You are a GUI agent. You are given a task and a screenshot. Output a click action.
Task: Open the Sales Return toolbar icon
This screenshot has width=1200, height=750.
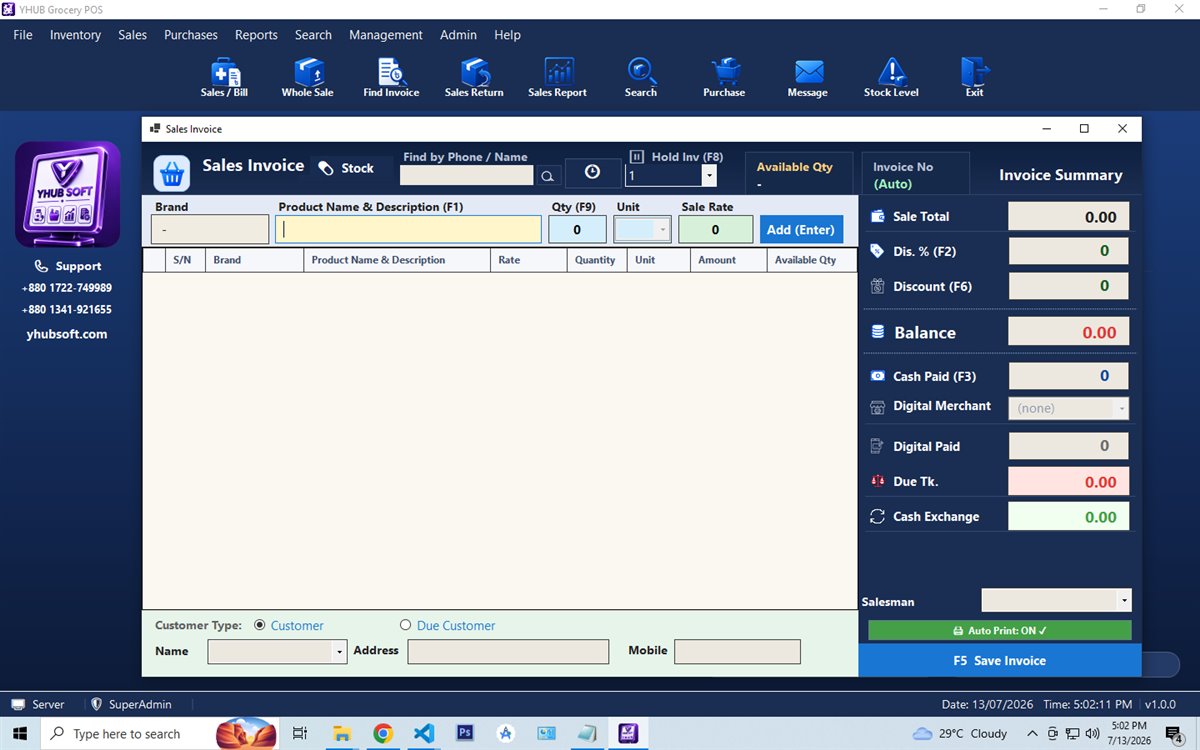coord(474,78)
